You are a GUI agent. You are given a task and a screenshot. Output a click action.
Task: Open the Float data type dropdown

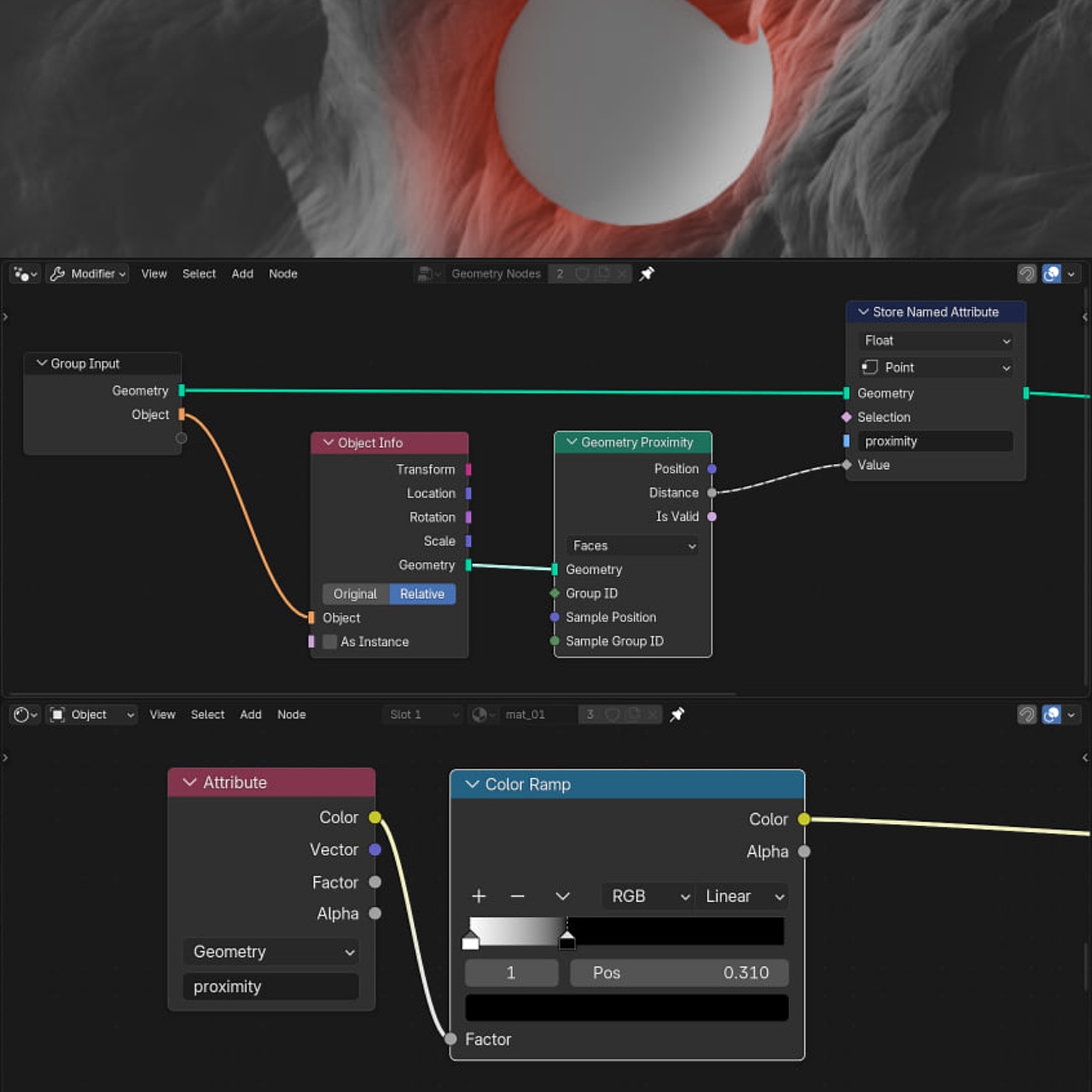pos(936,340)
